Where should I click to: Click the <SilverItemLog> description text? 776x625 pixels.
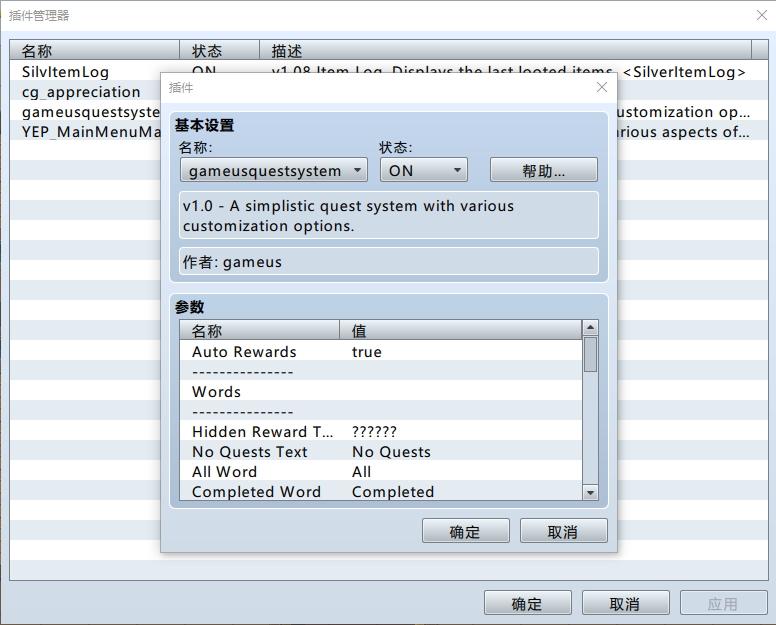tap(684, 72)
